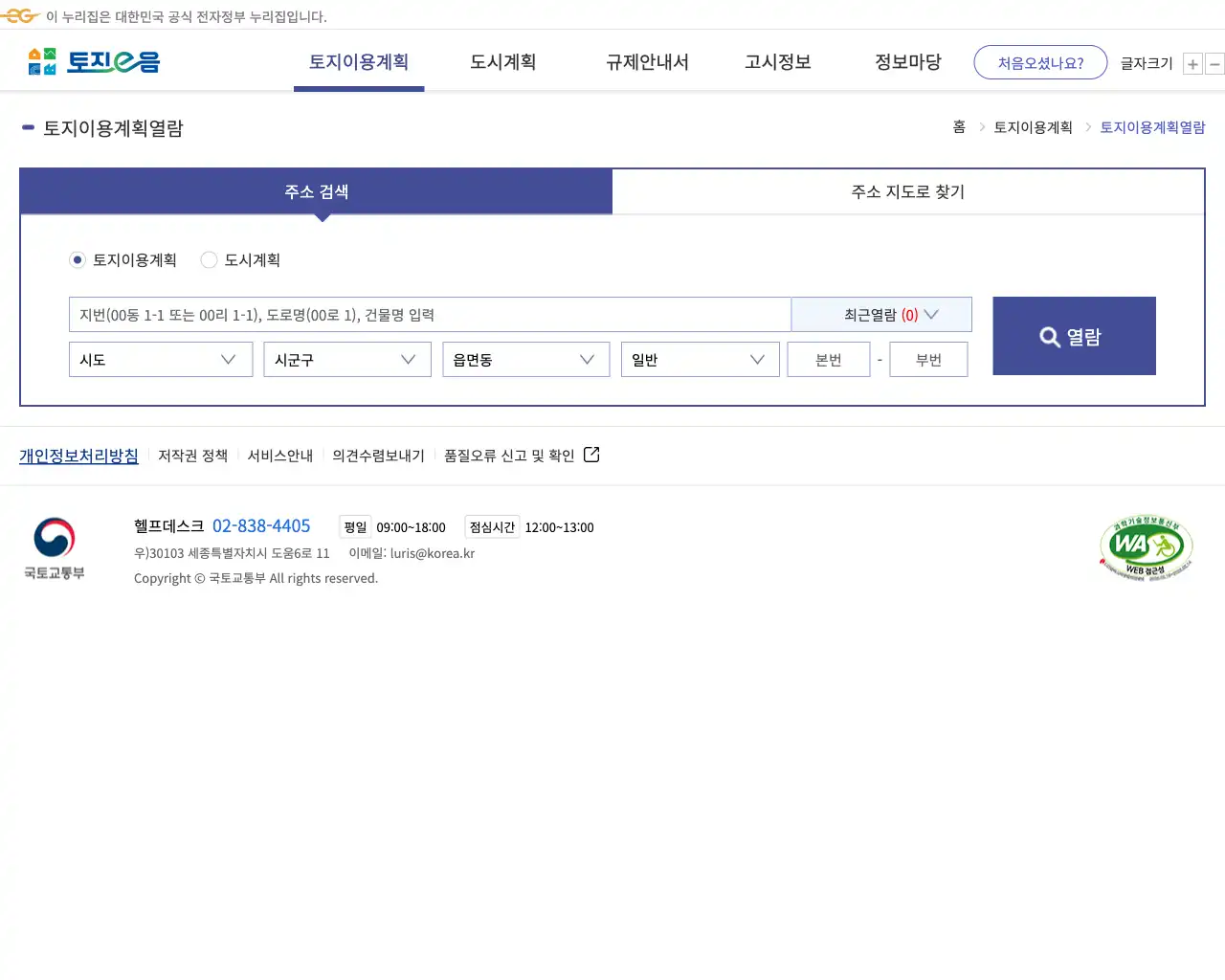Viewport: 1225px width, 980px height.
Task: Click the 토지e음 logo icon
Action: (x=40, y=61)
